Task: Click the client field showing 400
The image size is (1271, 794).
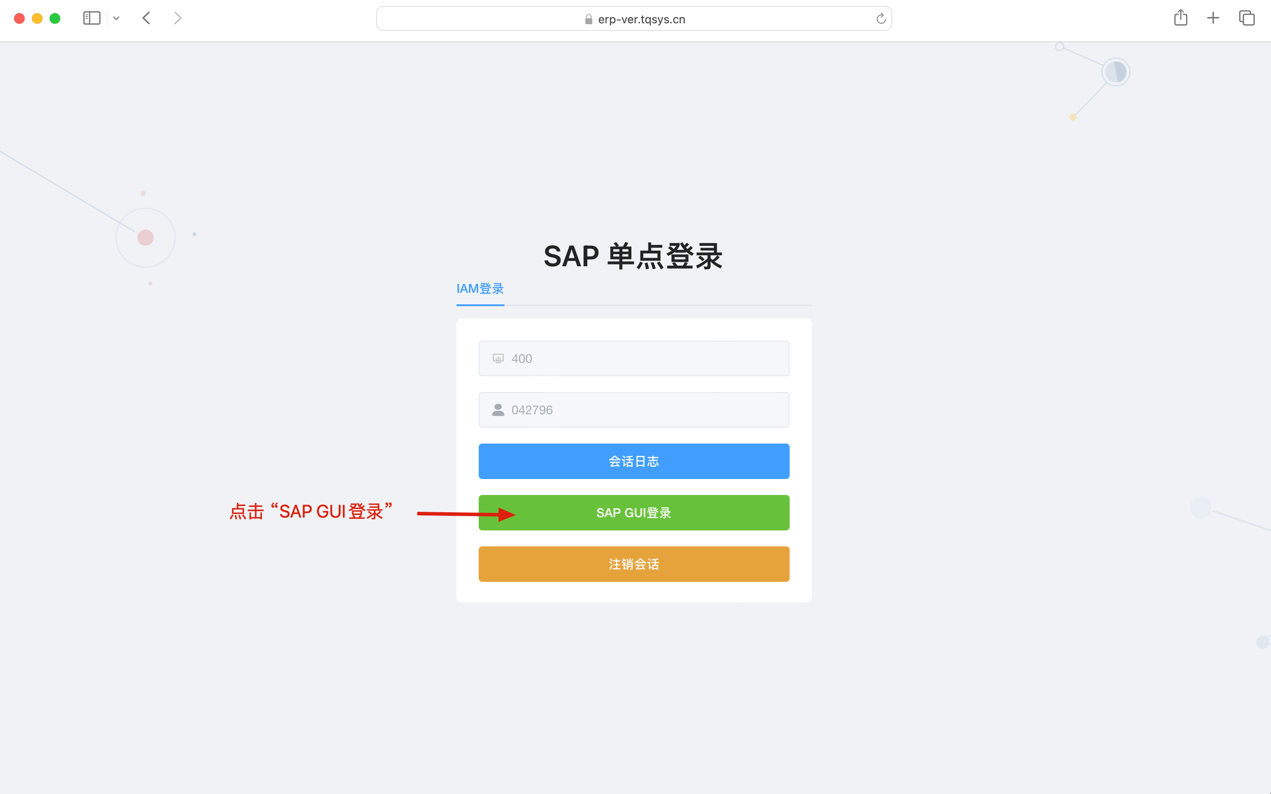Action: point(634,358)
